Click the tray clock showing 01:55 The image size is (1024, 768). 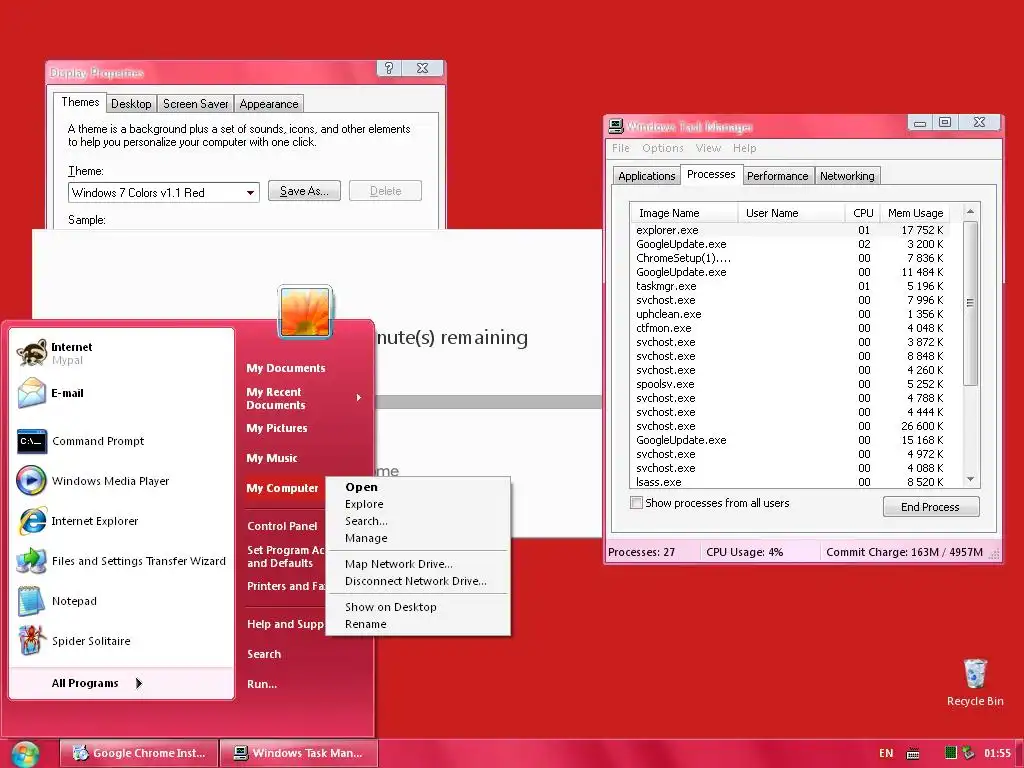(x=997, y=753)
